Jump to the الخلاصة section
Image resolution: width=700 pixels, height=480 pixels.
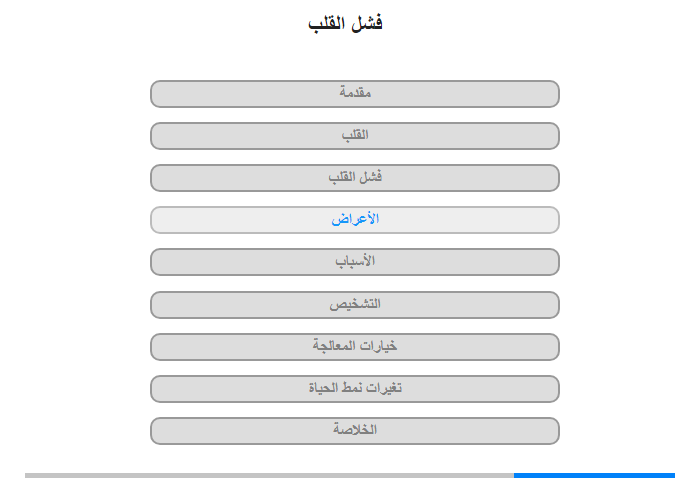(x=355, y=430)
